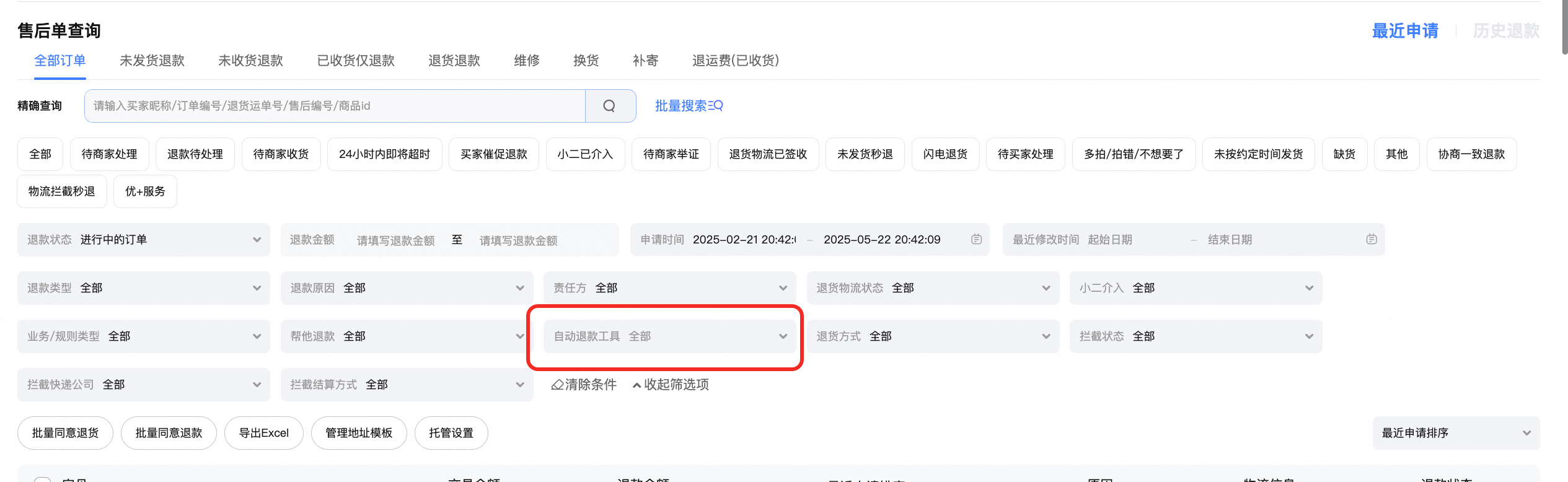Focus the 精确查询 search input

335,106
